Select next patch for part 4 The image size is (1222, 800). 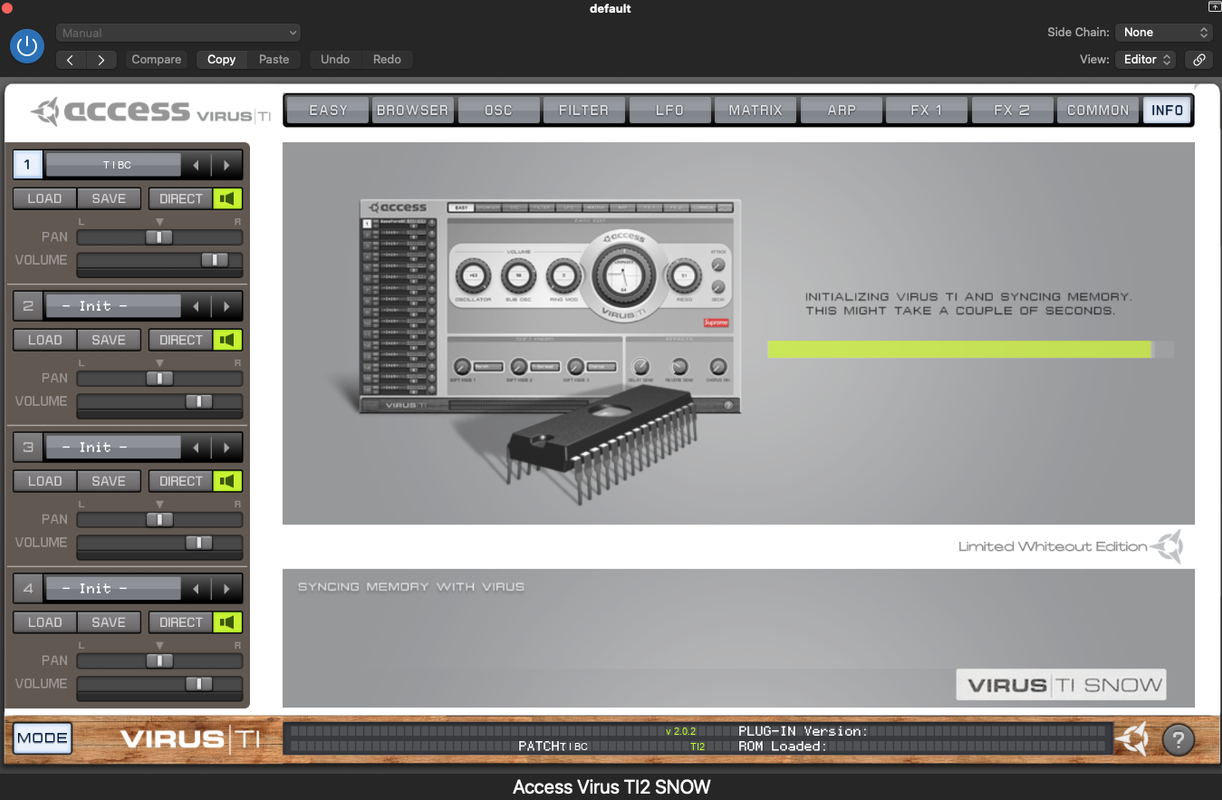tap(227, 588)
